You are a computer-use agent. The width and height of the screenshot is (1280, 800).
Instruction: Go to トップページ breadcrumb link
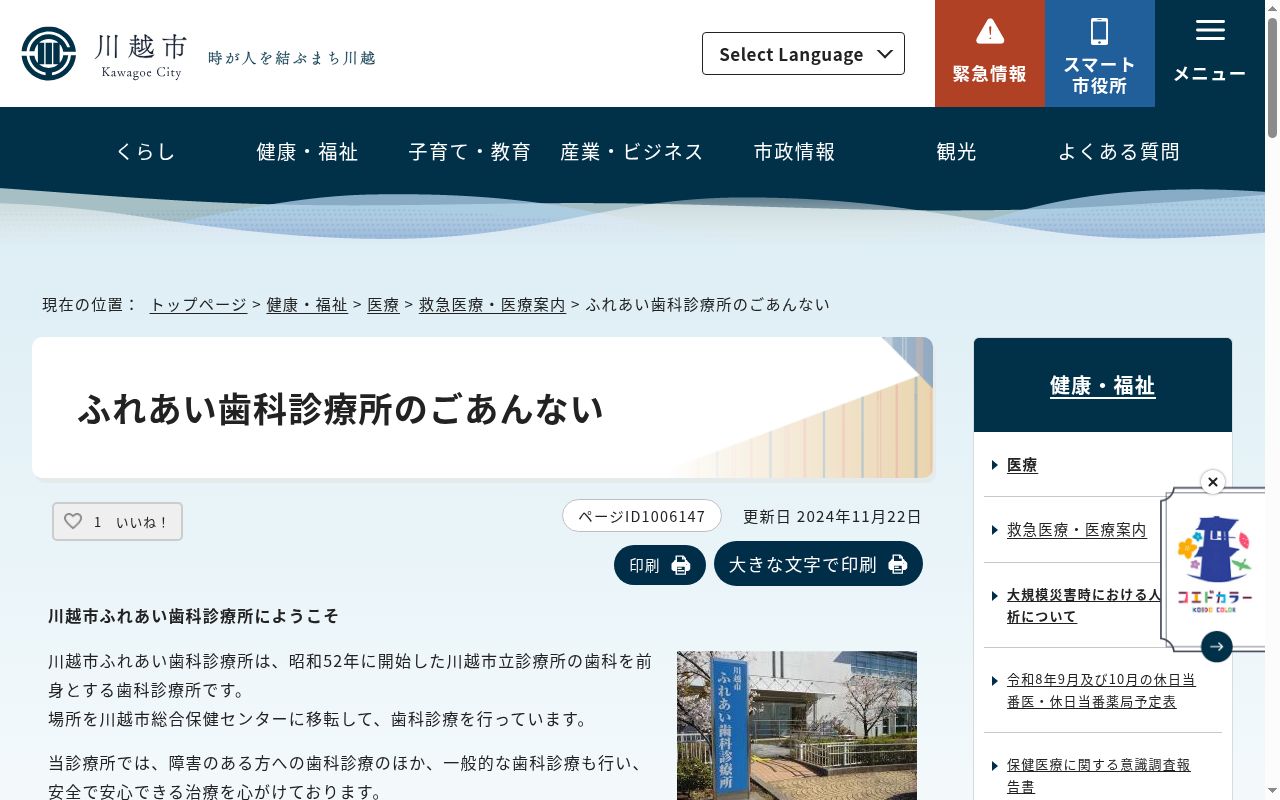[198, 305]
